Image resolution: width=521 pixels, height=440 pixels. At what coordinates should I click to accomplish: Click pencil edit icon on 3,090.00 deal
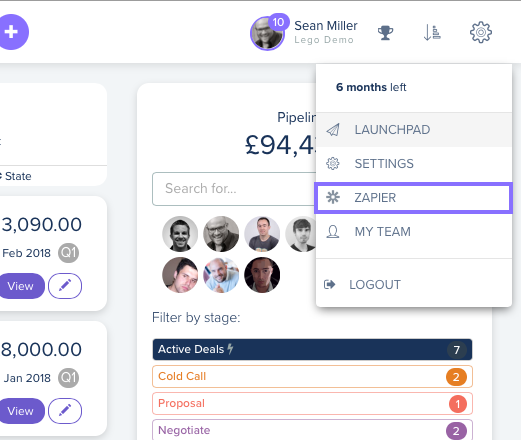[x=65, y=286]
